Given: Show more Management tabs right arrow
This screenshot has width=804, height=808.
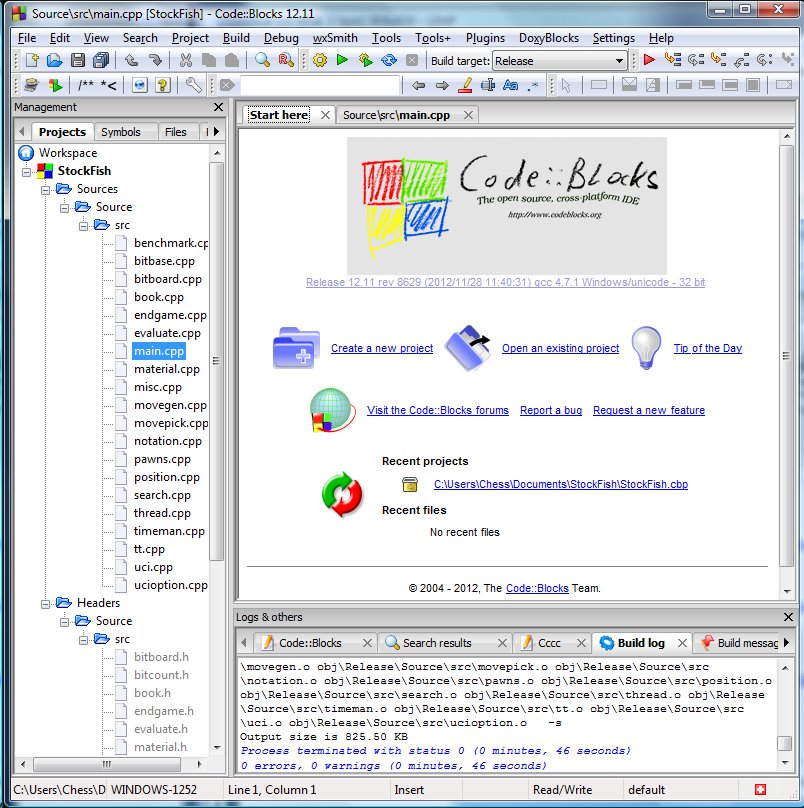Looking at the screenshot, I should coord(216,131).
